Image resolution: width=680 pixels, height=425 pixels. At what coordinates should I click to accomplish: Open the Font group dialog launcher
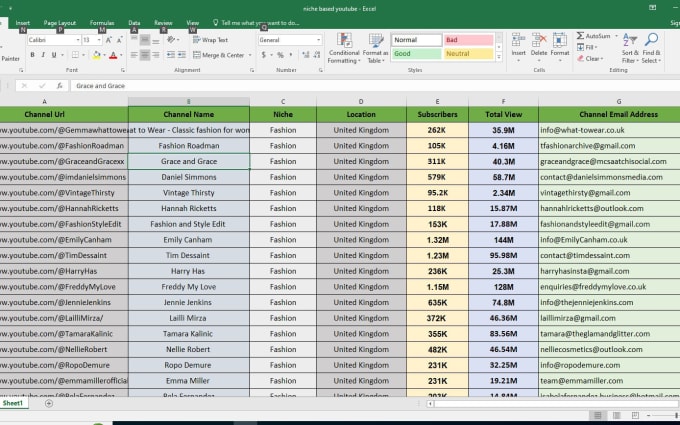pyautogui.click(x=123, y=70)
